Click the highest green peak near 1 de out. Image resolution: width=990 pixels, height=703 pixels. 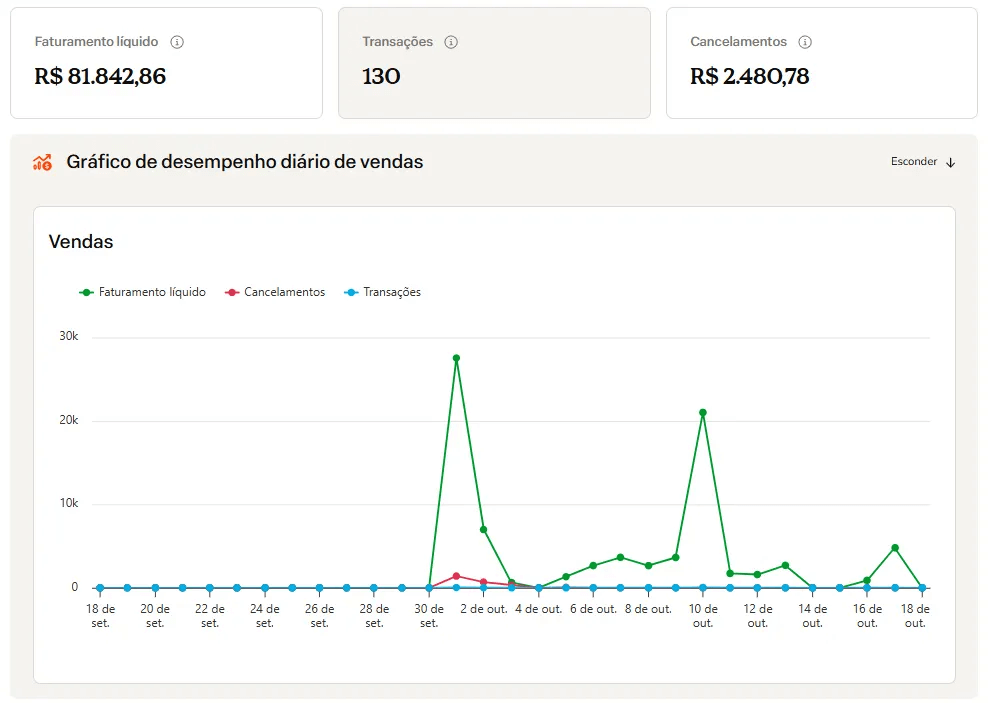pos(456,358)
